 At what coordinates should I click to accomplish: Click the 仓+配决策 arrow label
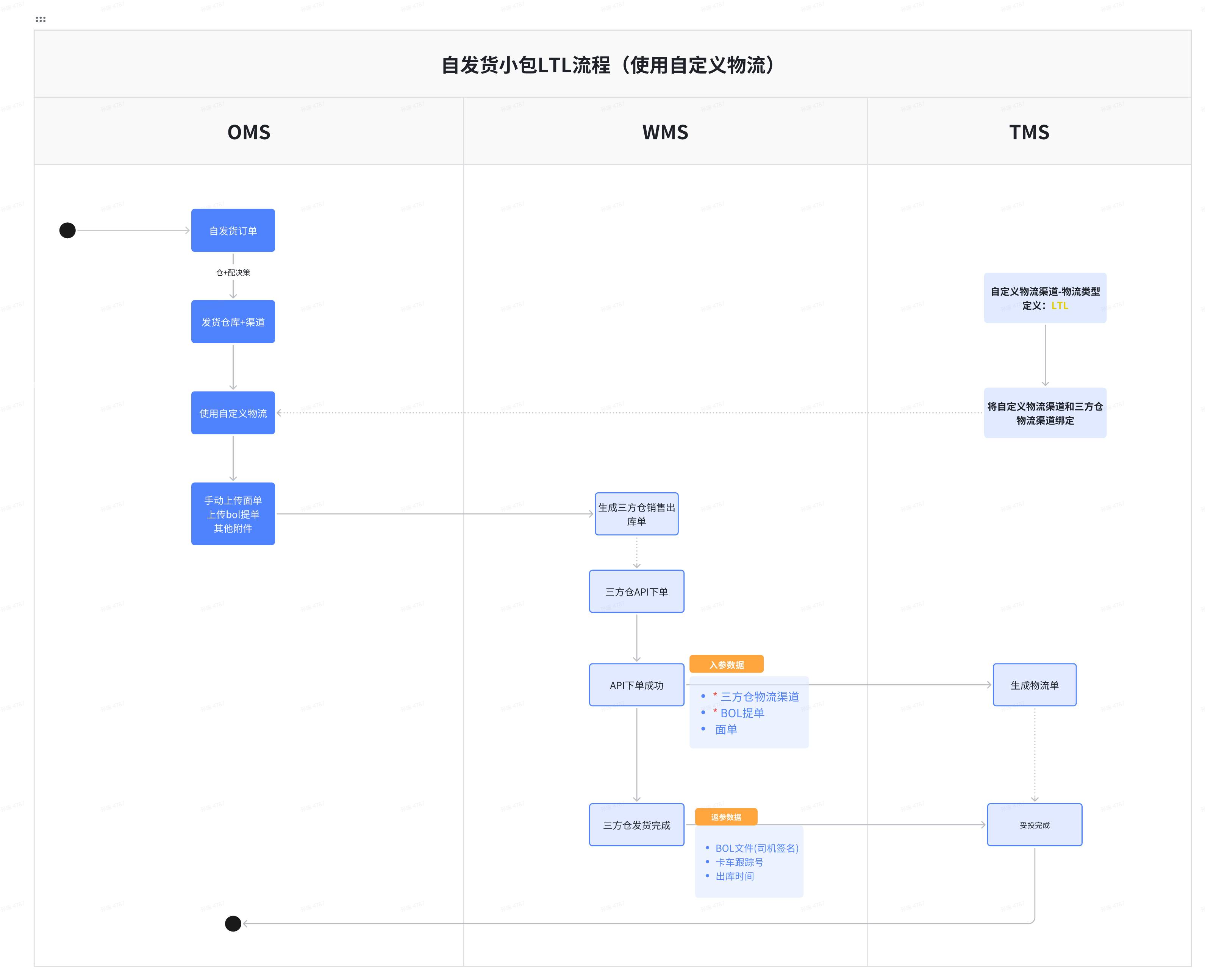point(233,273)
